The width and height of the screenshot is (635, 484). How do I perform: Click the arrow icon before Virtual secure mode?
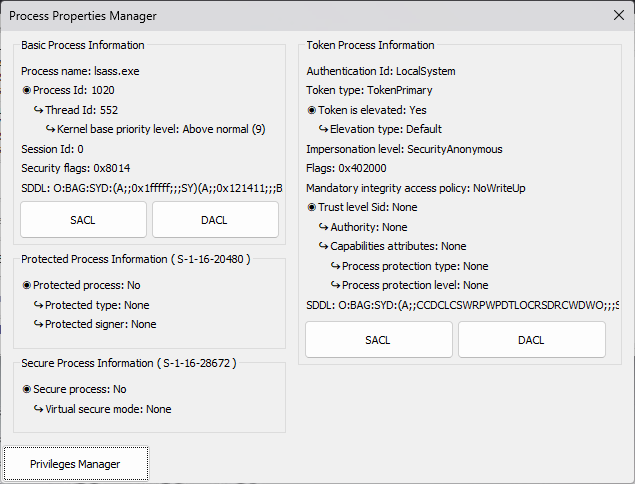pyautogui.click(x=38, y=409)
